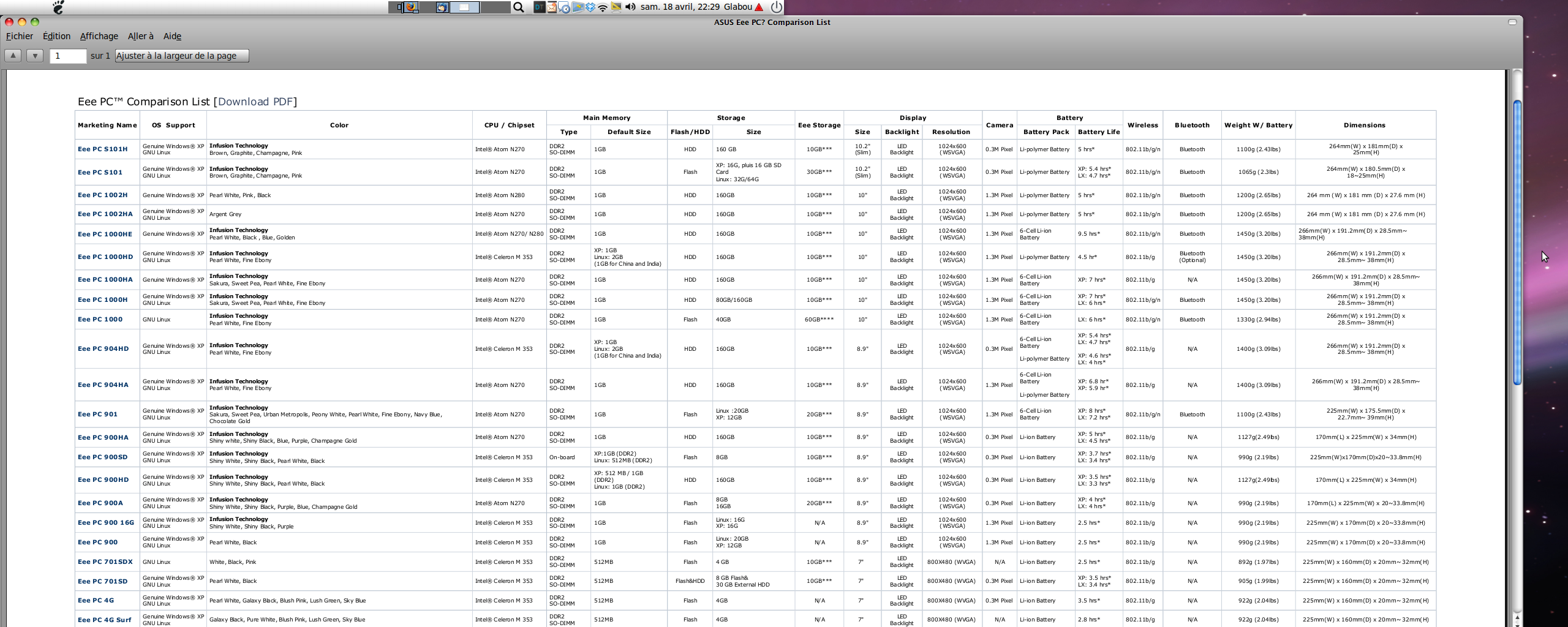Select the '892g (1.97lbs)' weight cell

(1258, 562)
